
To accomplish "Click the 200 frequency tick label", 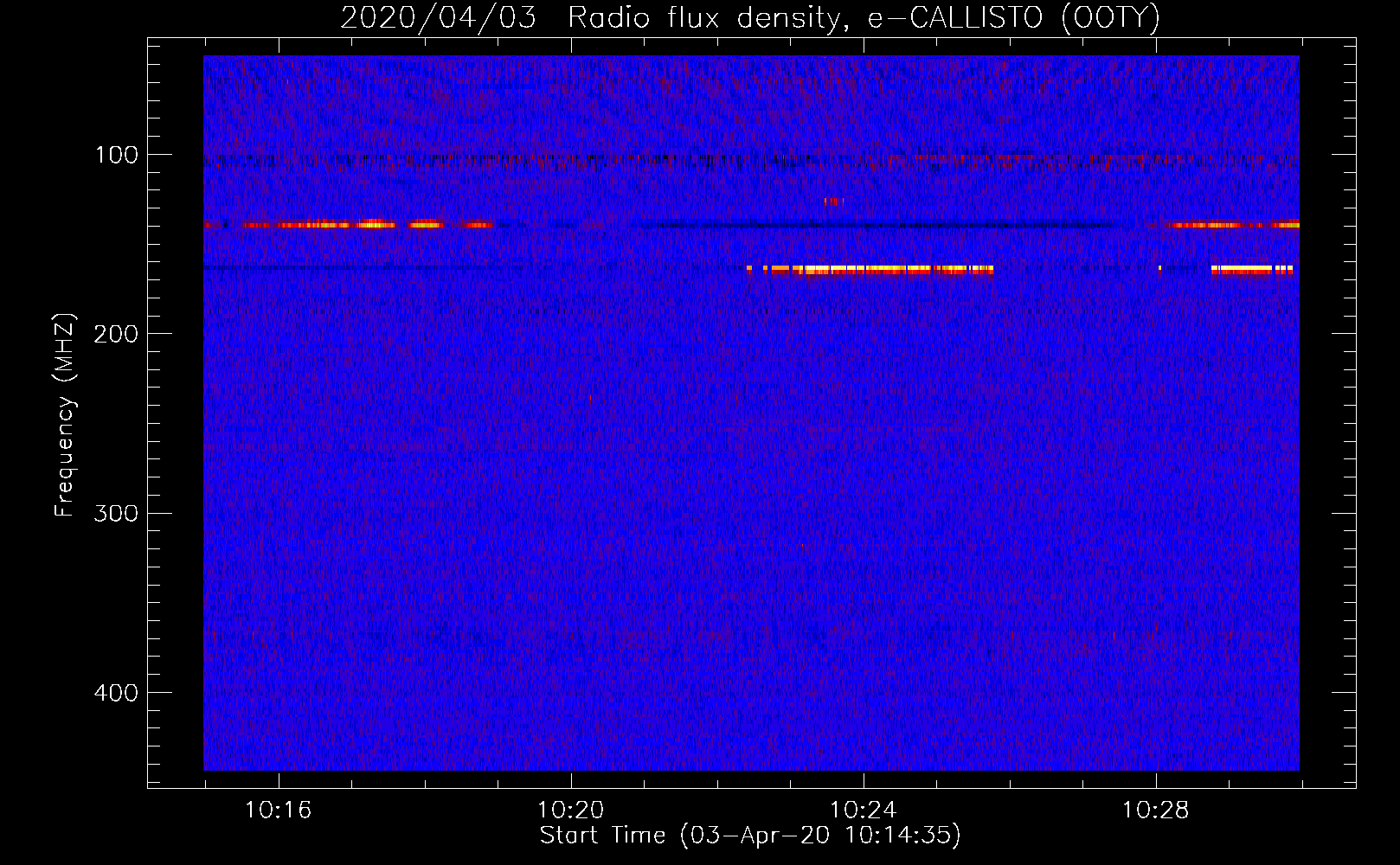I will point(117,334).
